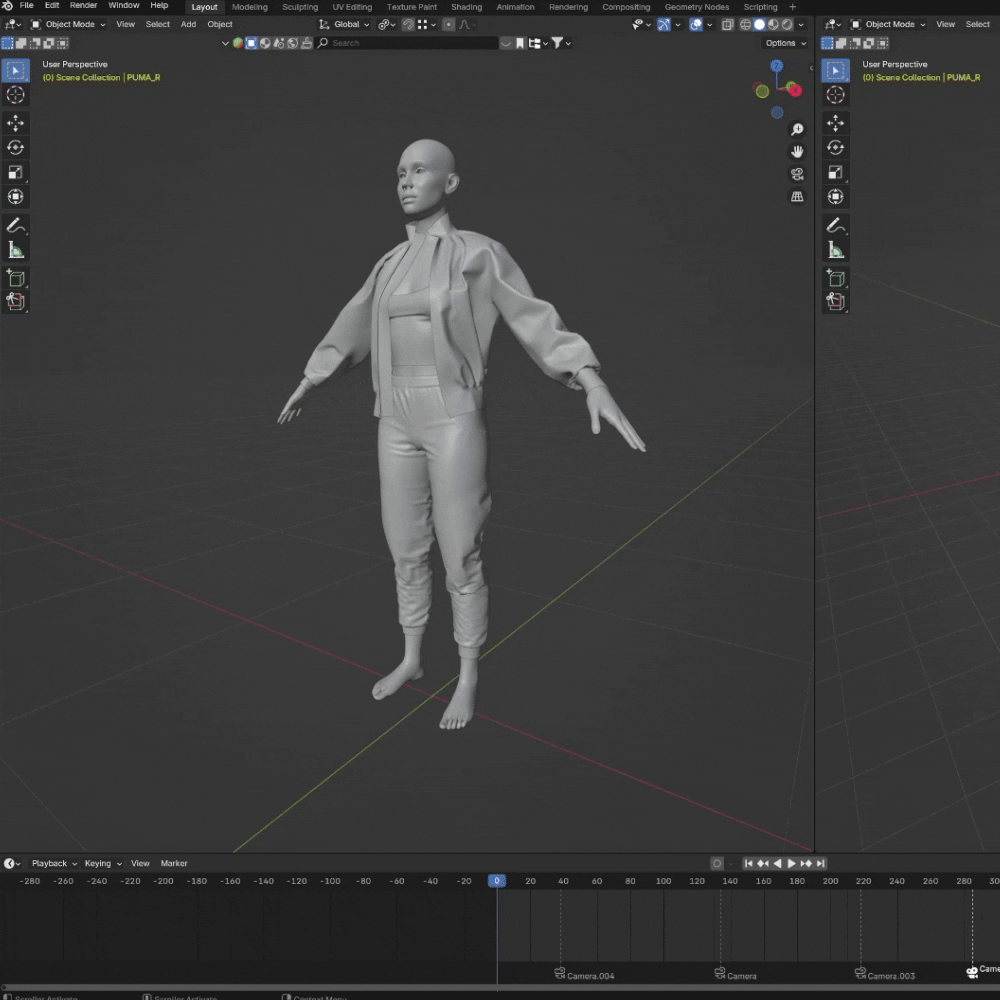Select the Transform tool in the left viewport toolbar
1000x1000 pixels.
(x=15, y=196)
